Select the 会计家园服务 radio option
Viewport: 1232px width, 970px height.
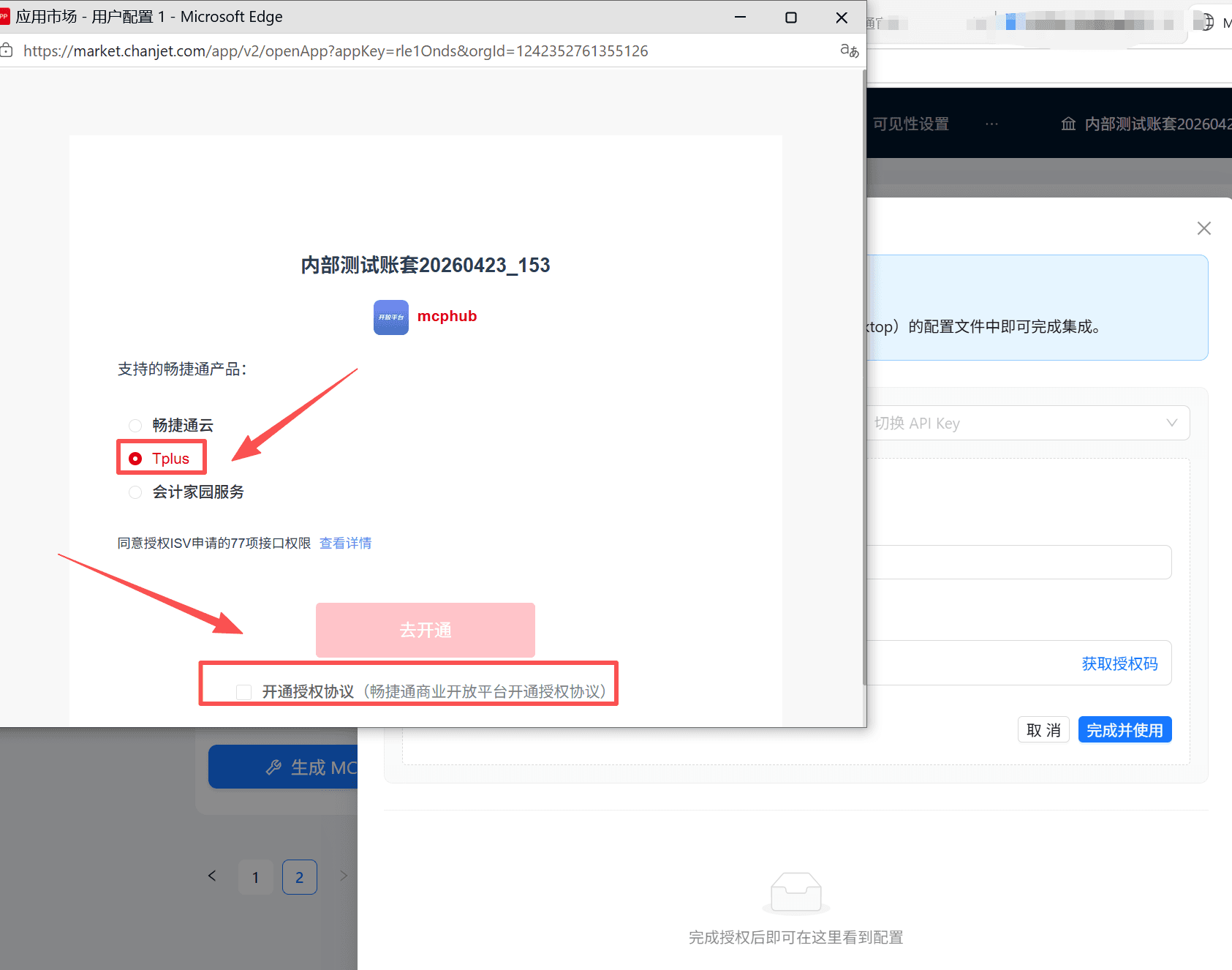pos(135,492)
